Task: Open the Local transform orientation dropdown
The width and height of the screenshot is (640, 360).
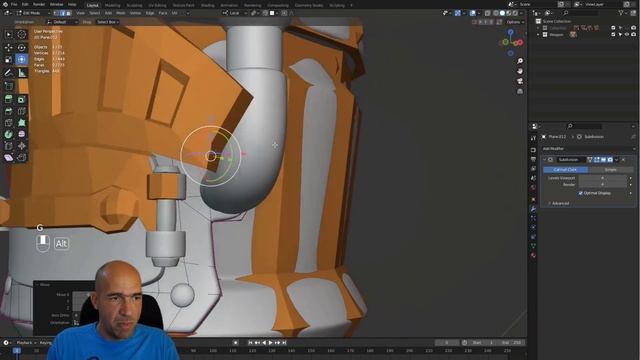Action: pos(234,13)
